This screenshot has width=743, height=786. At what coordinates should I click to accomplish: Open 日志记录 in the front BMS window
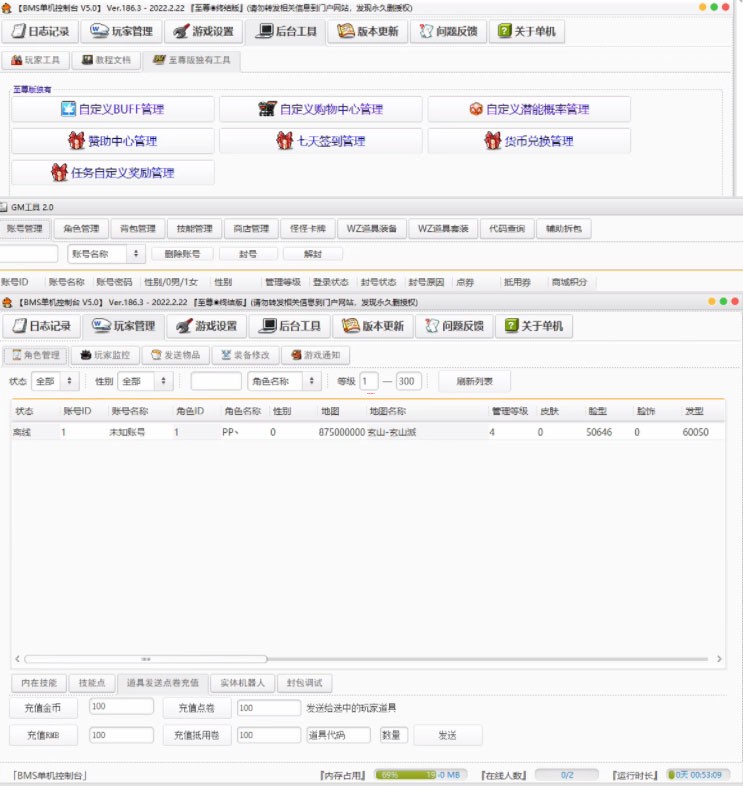point(42,326)
